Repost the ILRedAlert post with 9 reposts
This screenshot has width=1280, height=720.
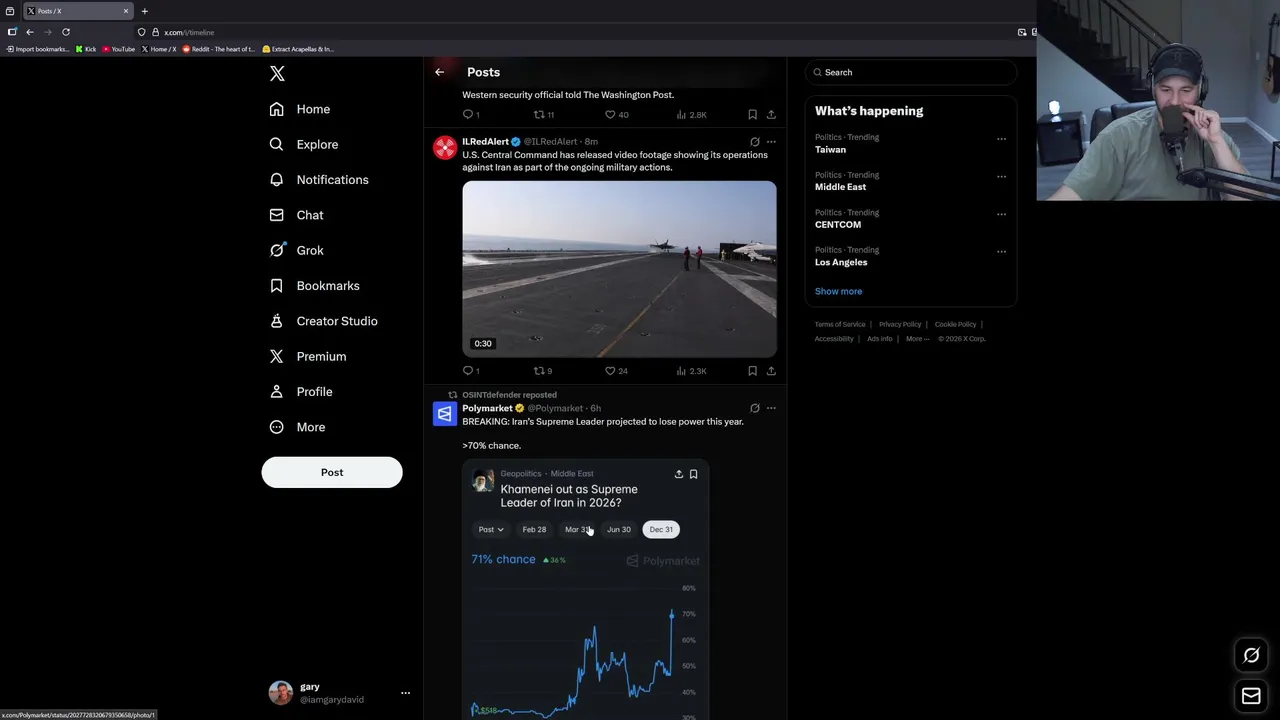[x=543, y=371]
